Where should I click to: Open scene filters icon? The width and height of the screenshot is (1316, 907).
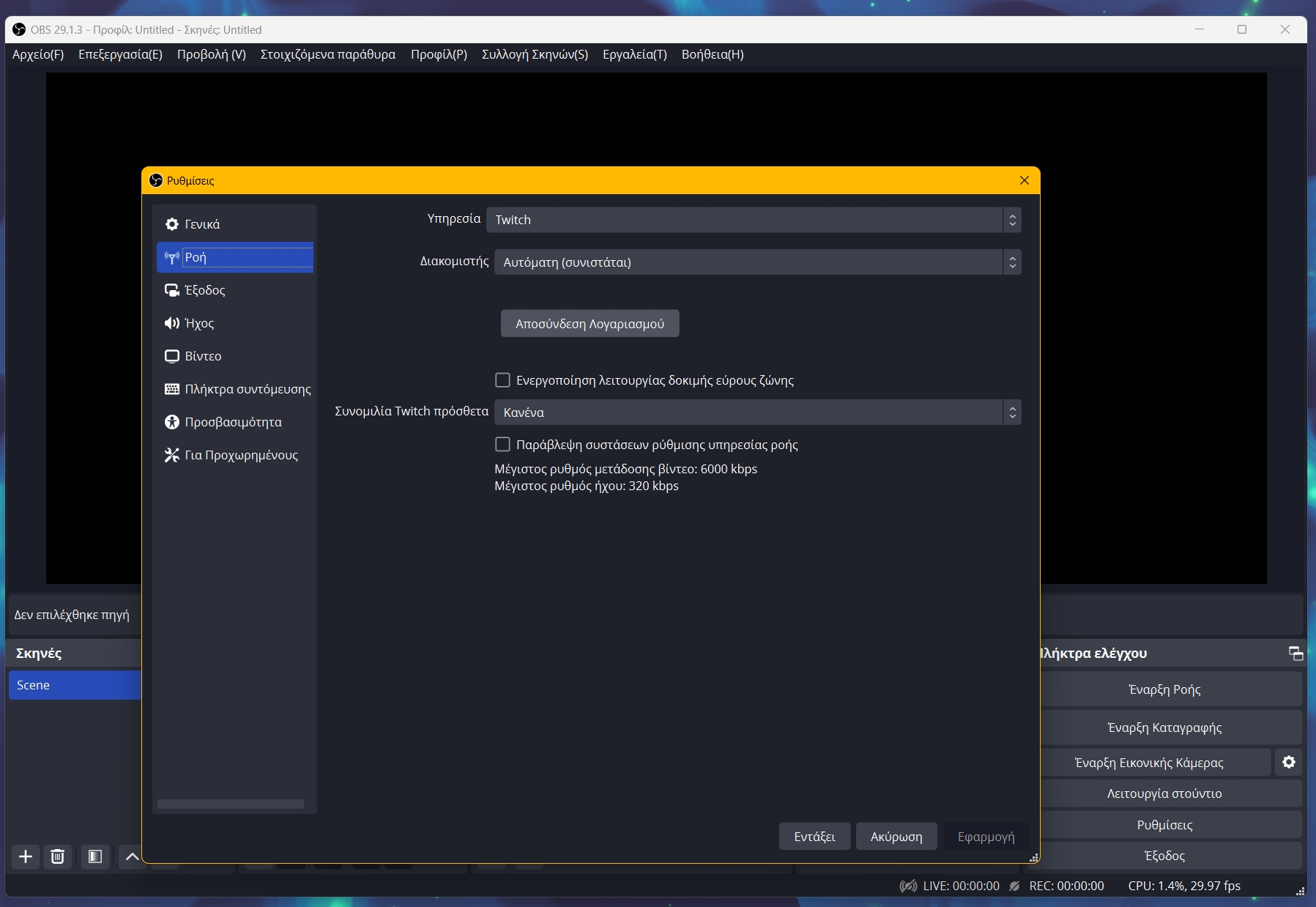[95, 856]
